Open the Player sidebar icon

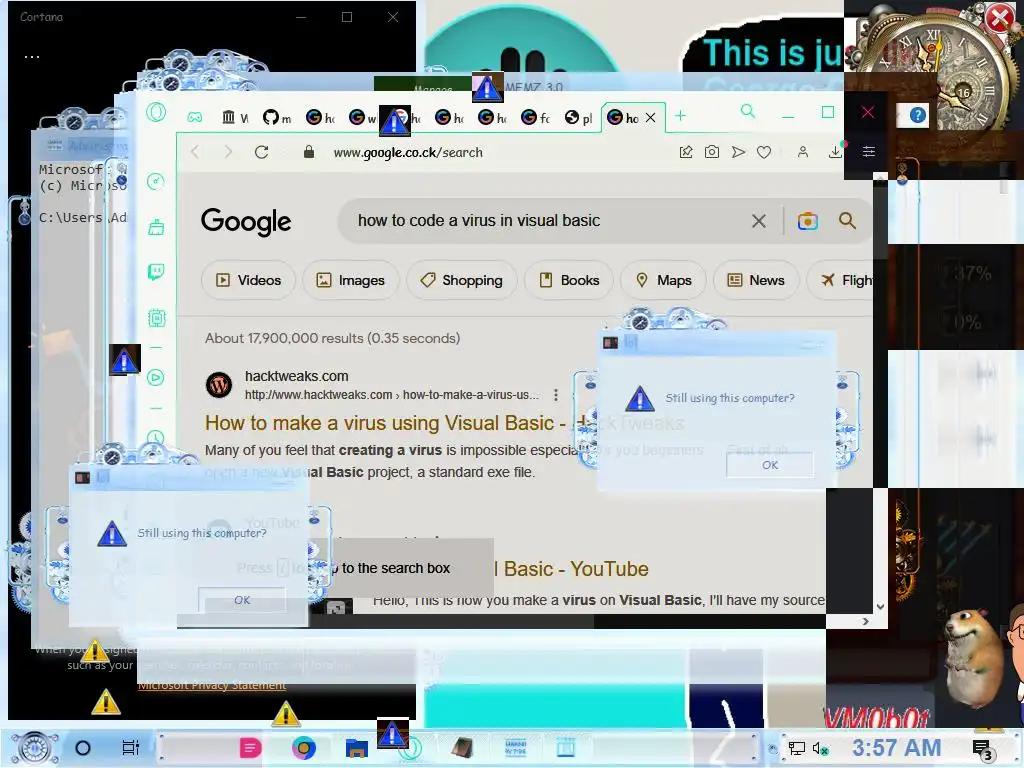156,377
